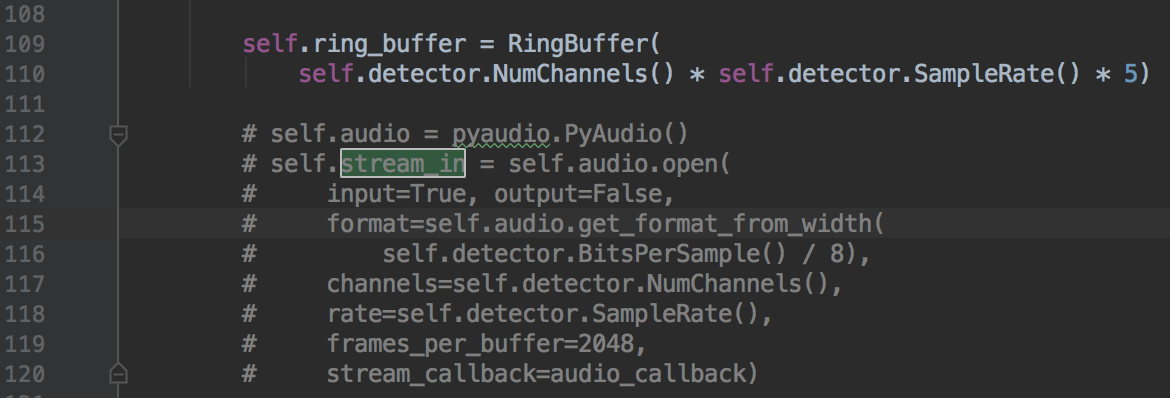Place cursor on RingBuffer class name
Image resolution: width=1170 pixels, height=398 pixels.
pyautogui.click(x=579, y=44)
